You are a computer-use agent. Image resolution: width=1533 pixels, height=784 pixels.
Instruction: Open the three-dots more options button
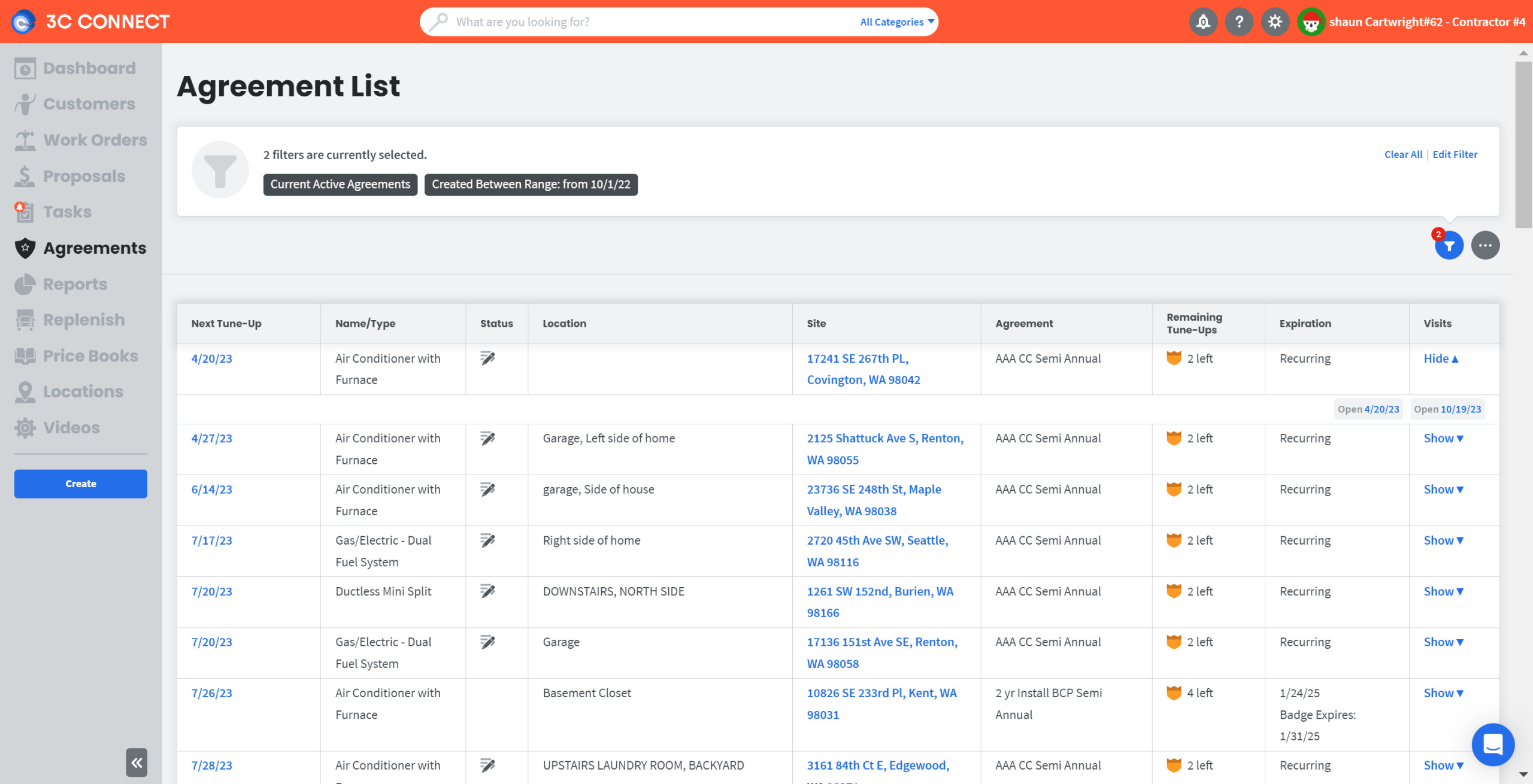[1485, 245]
